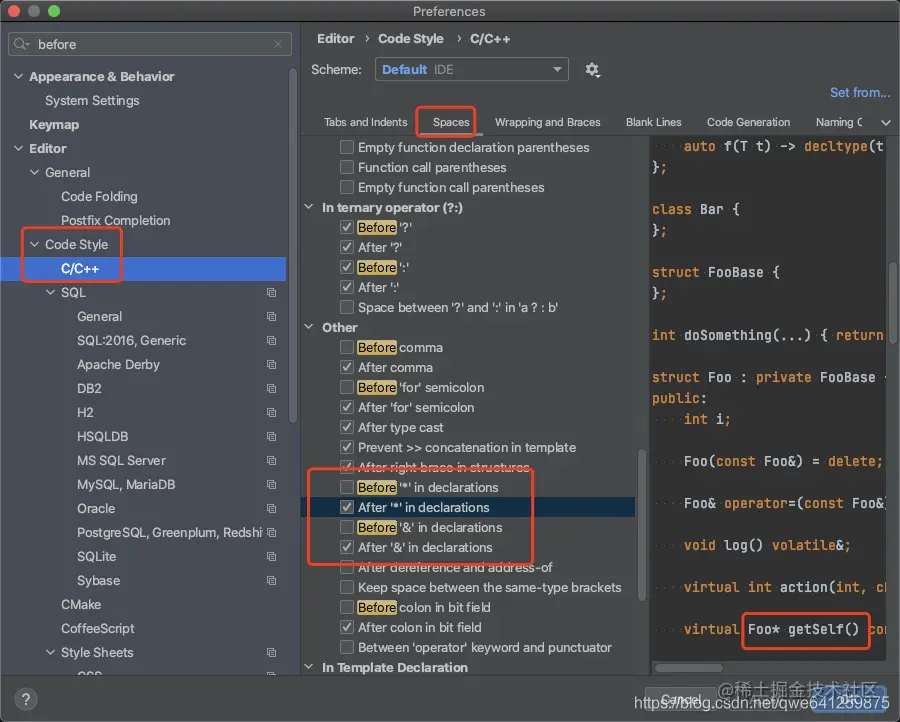Click the copy icon beside Apache Derby
The height and width of the screenshot is (722, 900).
[271, 365]
